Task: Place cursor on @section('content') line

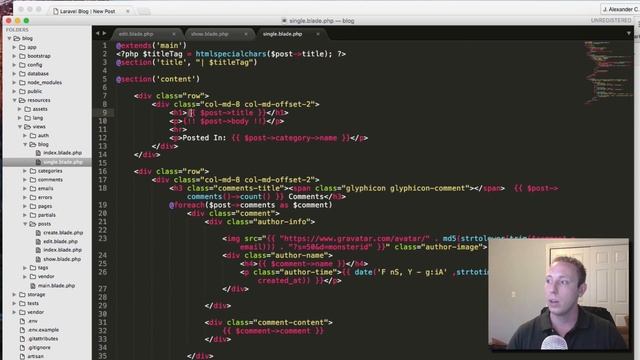Action: tap(158, 79)
